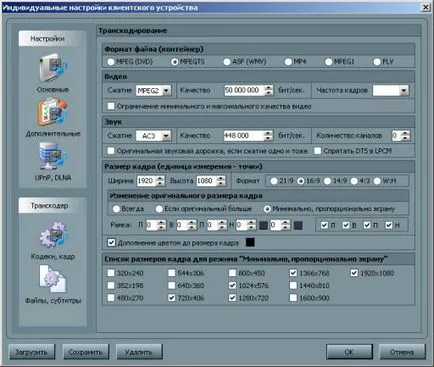Viewport: 434px width, 367px height.
Task: Click the second frame color swatch
Action: click(x=298, y=225)
